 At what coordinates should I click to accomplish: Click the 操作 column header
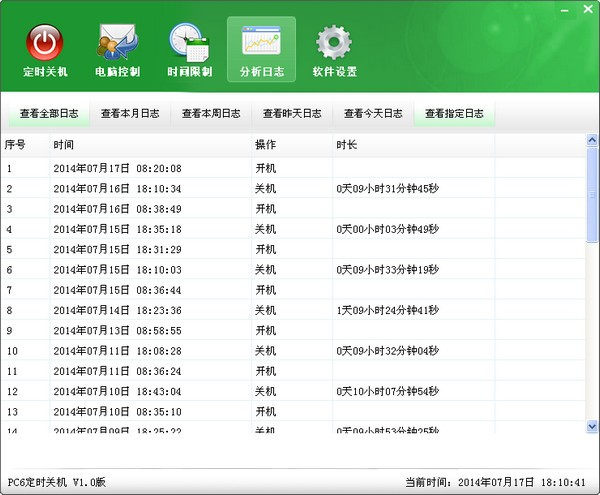coord(292,145)
